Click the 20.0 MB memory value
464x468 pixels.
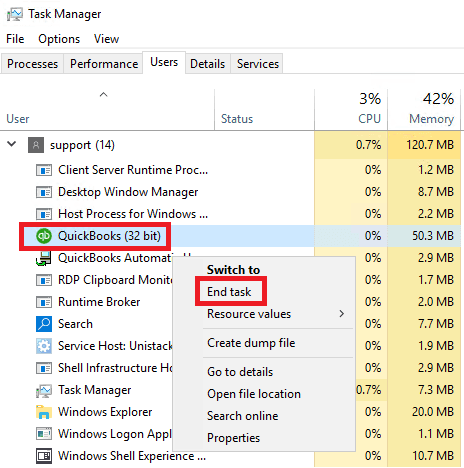coord(433,412)
